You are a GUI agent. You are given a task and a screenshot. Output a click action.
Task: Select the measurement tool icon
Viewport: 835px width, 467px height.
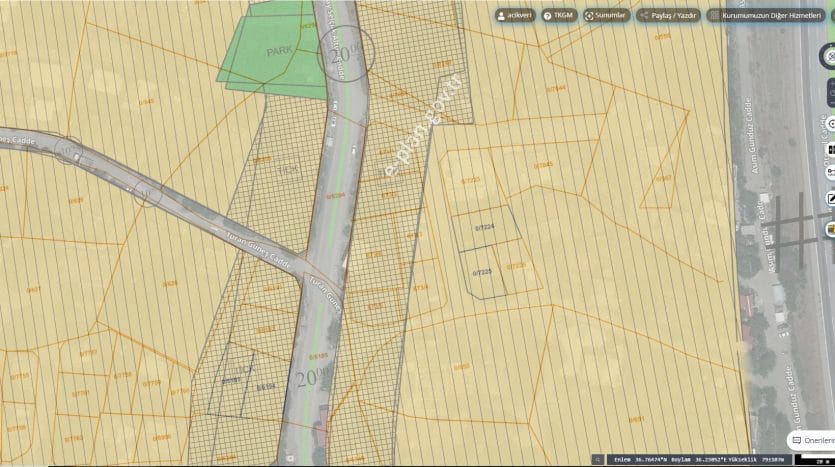coord(830,172)
